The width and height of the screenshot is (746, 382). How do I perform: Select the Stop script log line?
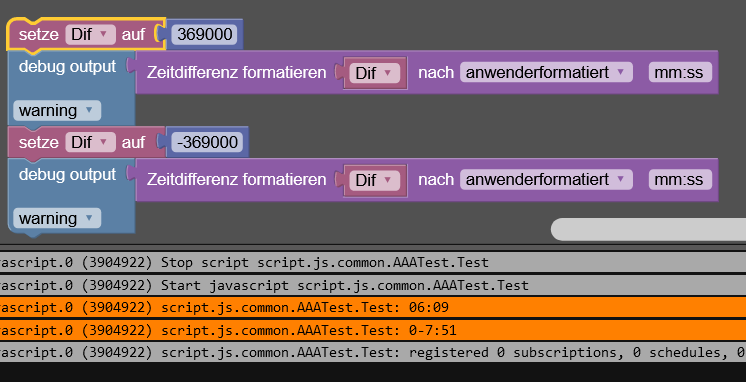(373, 262)
